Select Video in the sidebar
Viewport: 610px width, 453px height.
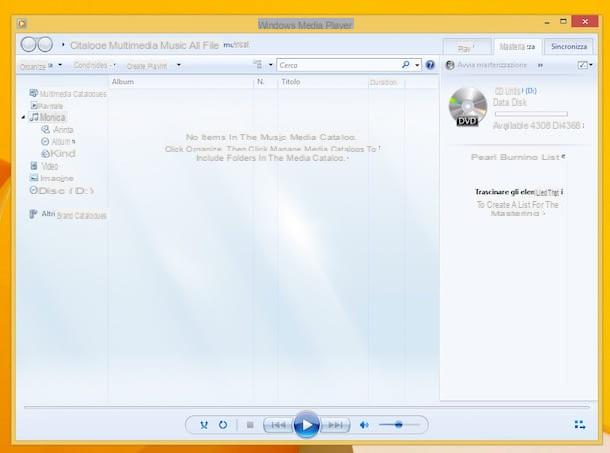coord(44,166)
